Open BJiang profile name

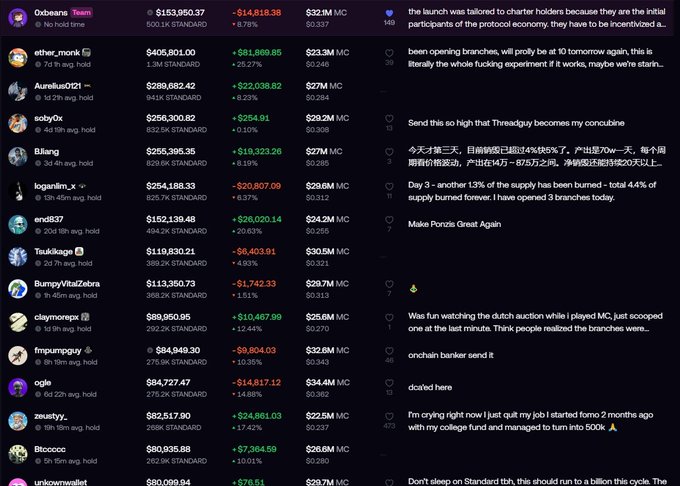pyautogui.click(x=46, y=151)
